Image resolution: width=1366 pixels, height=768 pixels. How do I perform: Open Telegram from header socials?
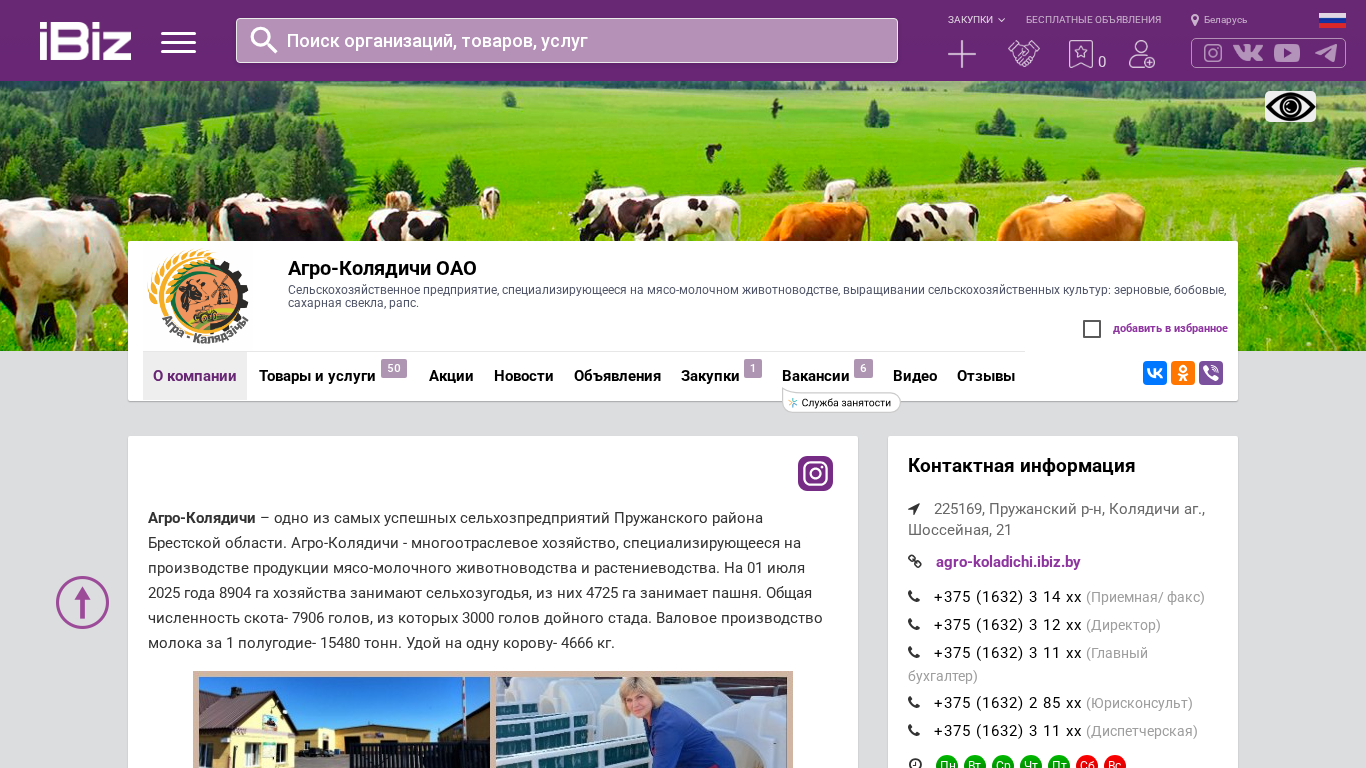(x=1326, y=53)
